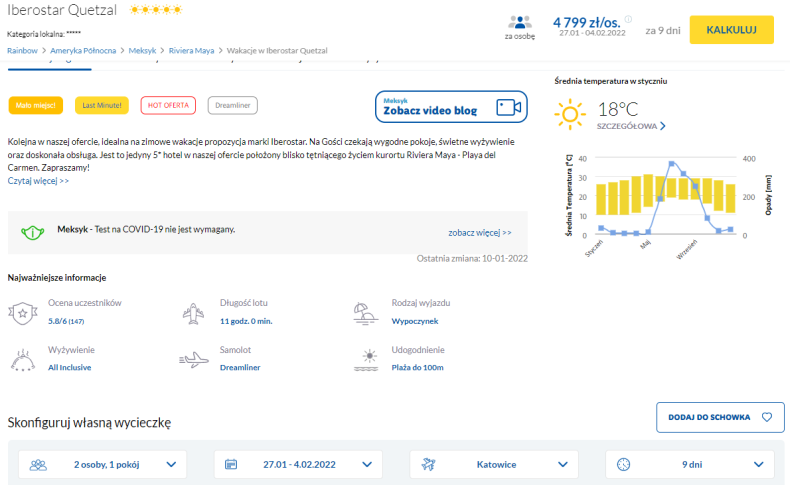The height and width of the screenshot is (485, 790).
Task: Click the sun weather icon
Action: (x=570, y=114)
